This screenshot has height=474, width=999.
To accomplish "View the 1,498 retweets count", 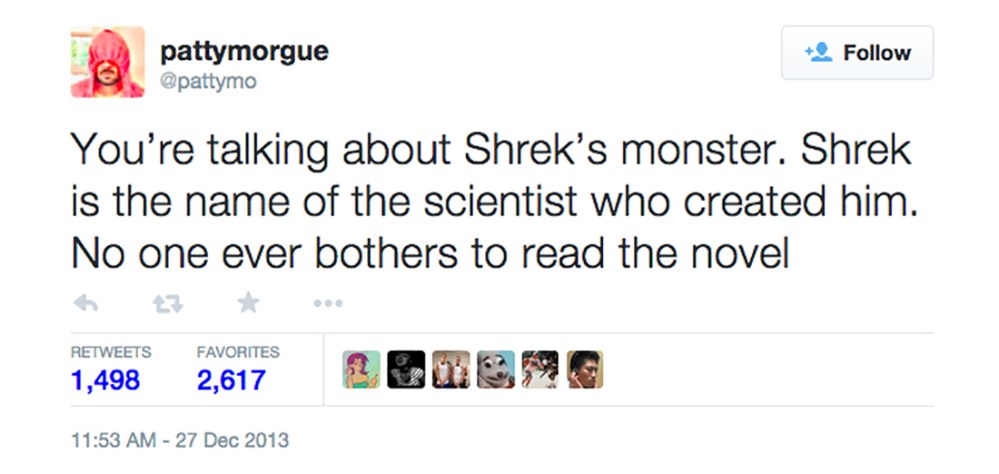I will (105, 380).
